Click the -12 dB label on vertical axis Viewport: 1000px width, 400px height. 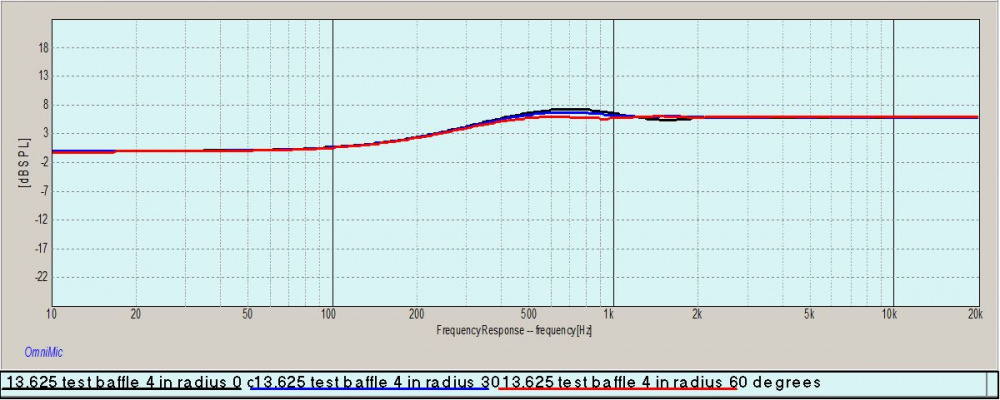click(x=40, y=219)
